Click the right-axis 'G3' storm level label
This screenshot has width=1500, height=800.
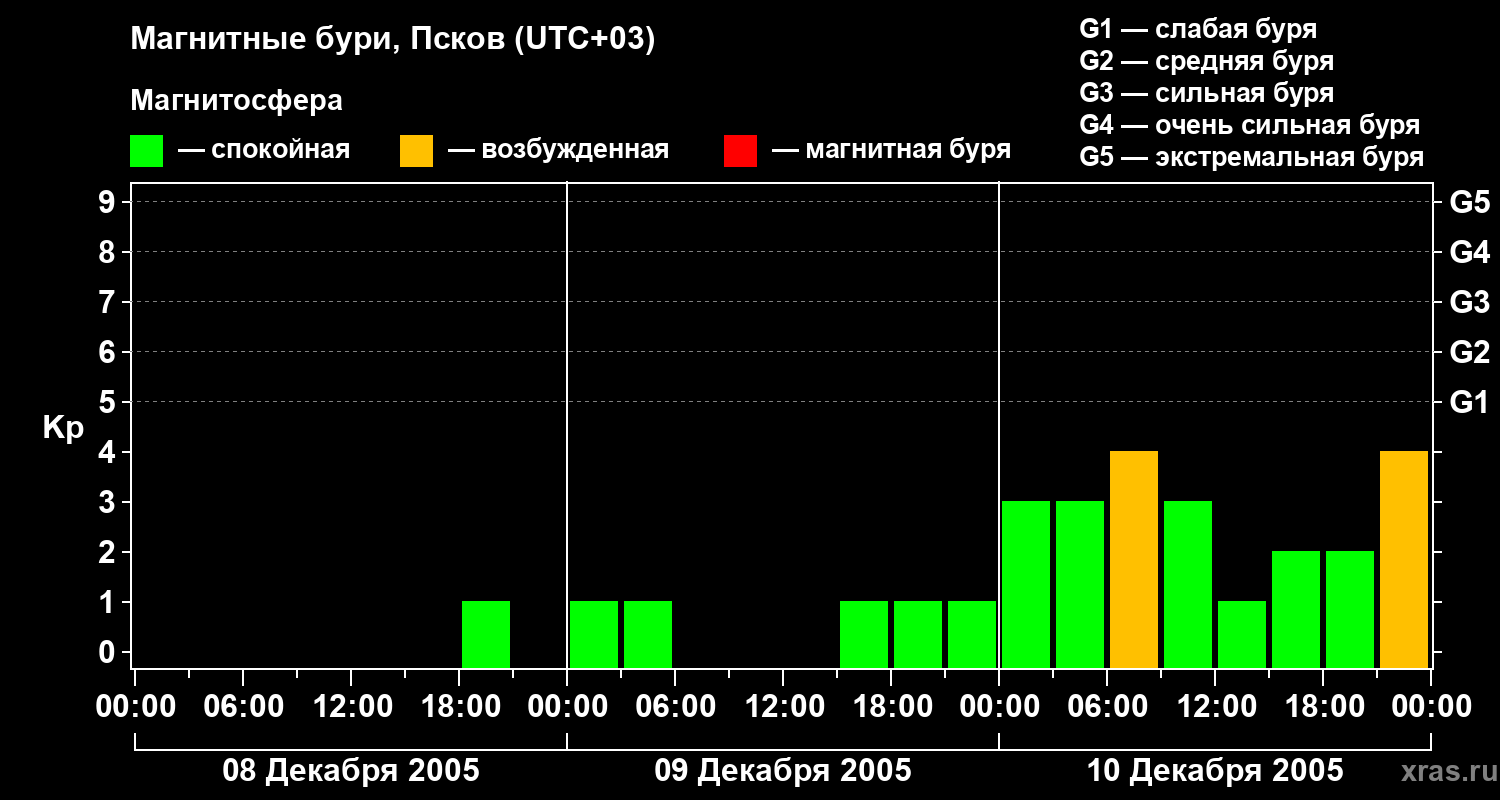point(1469,302)
